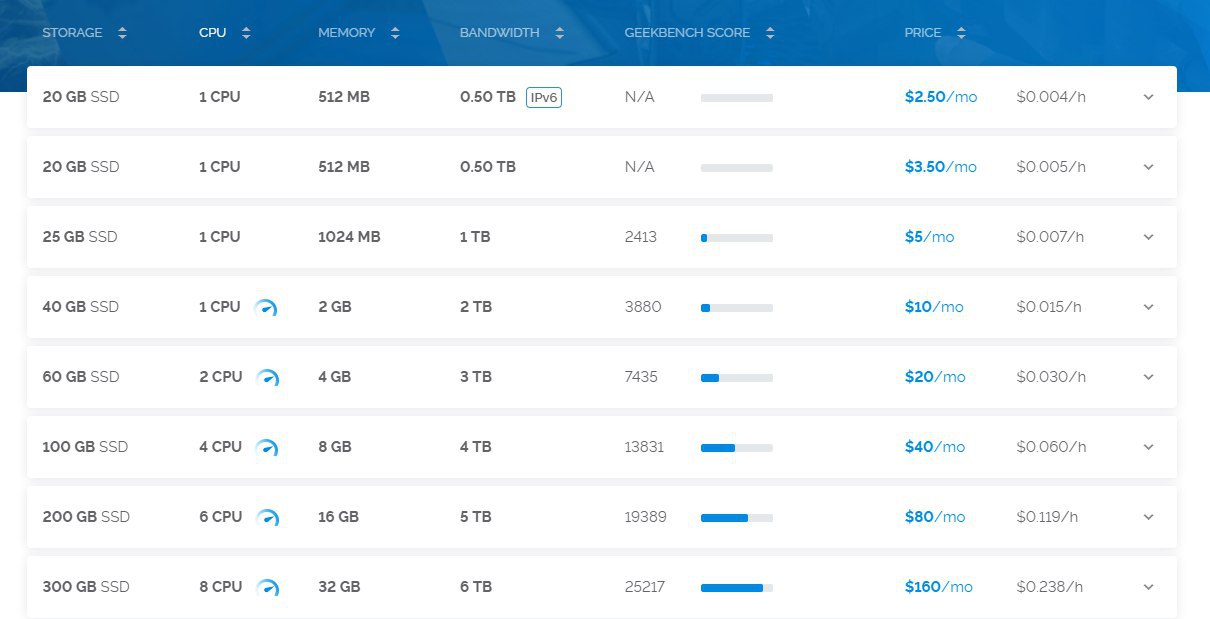Image resolution: width=1210 pixels, height=619 pixels.
Task: Click speedometer icon on 4 CPU plan
Action: pyautogui.click(x=267, y=448)
